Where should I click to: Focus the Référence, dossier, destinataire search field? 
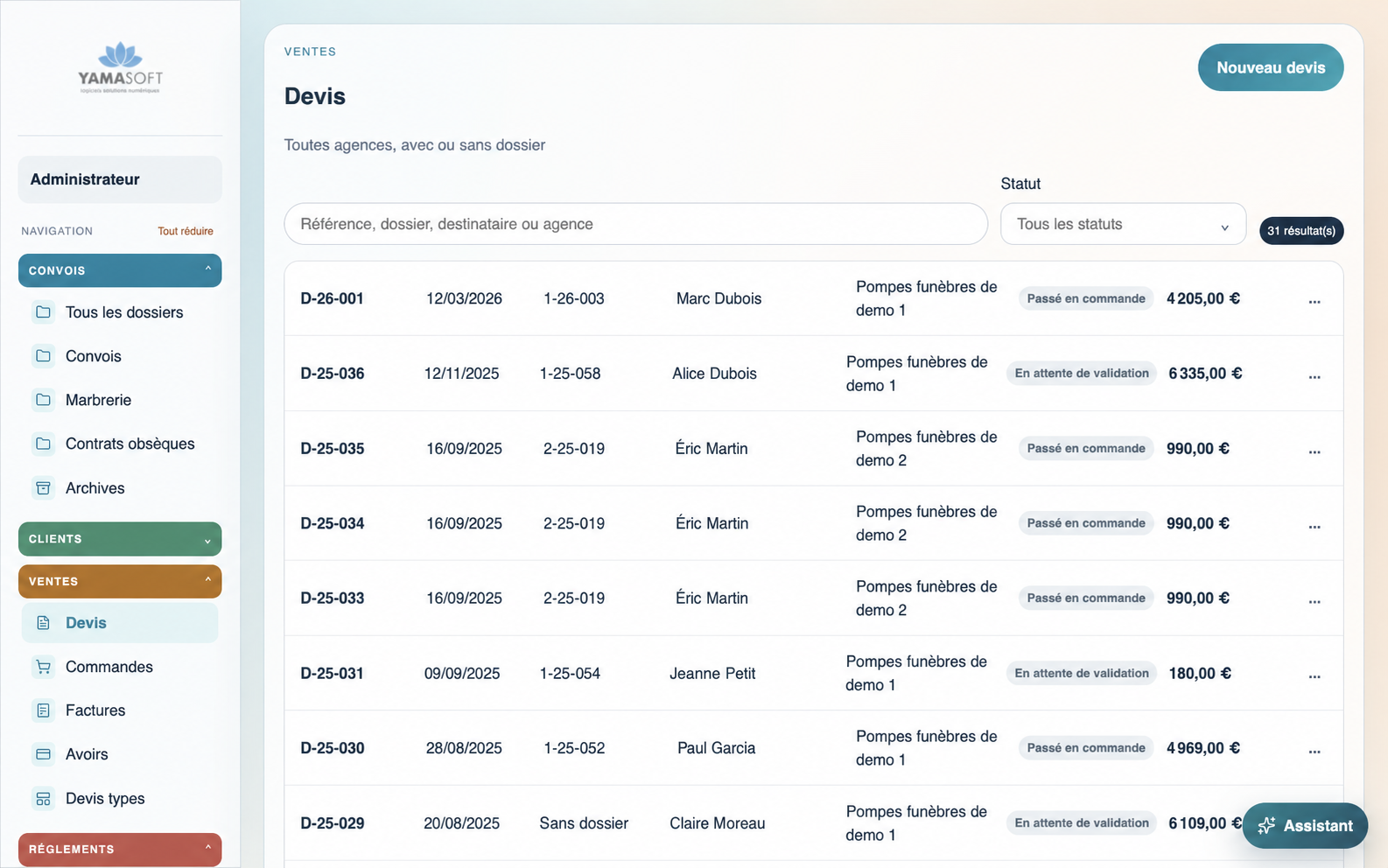click(x=636, y=224)
